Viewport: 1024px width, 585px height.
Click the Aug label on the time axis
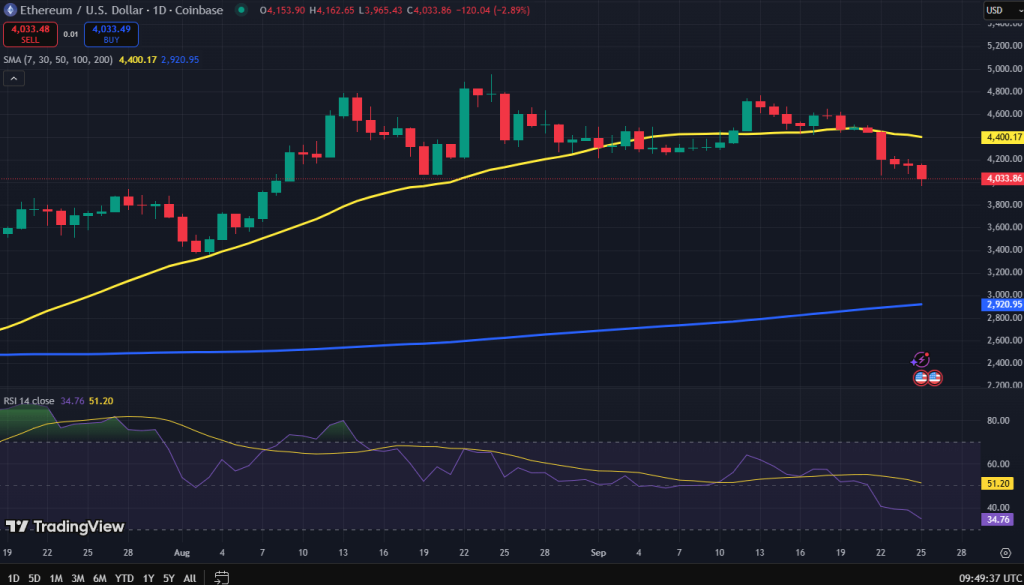click(182, 553)
